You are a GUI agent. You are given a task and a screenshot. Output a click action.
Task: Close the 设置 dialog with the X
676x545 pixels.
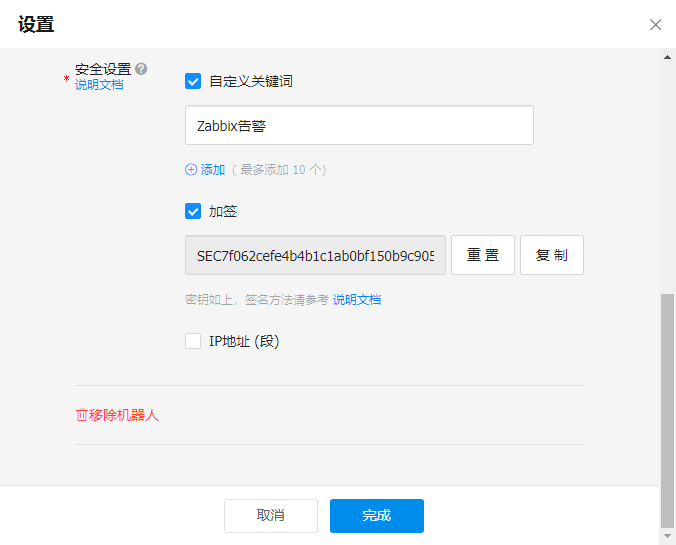point(655,25)
